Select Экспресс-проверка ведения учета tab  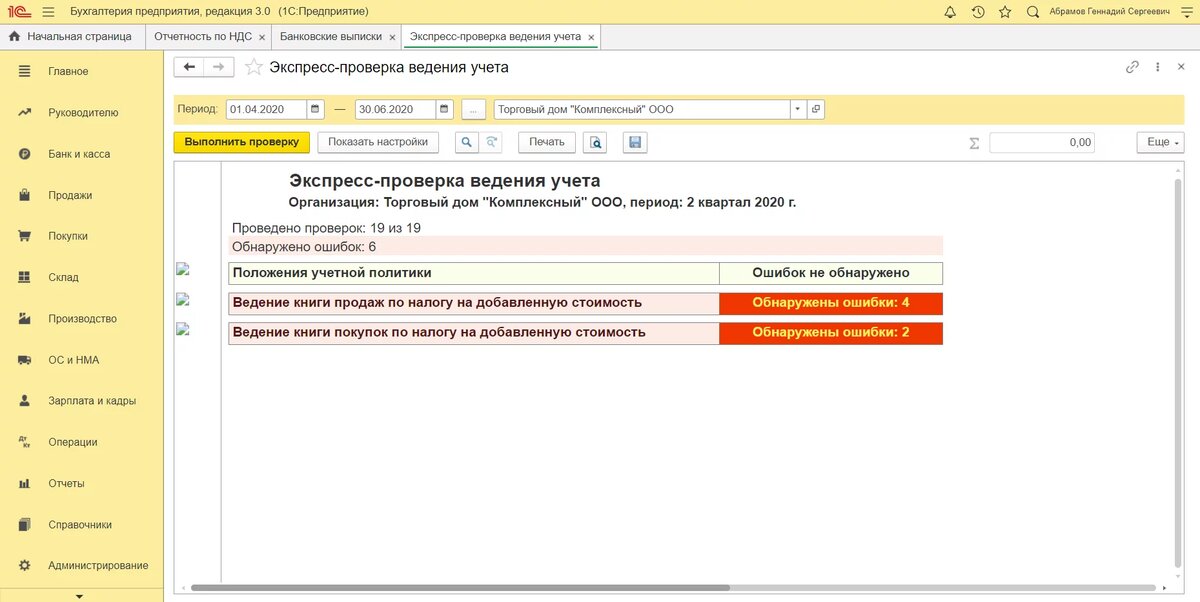coord(495,36)
